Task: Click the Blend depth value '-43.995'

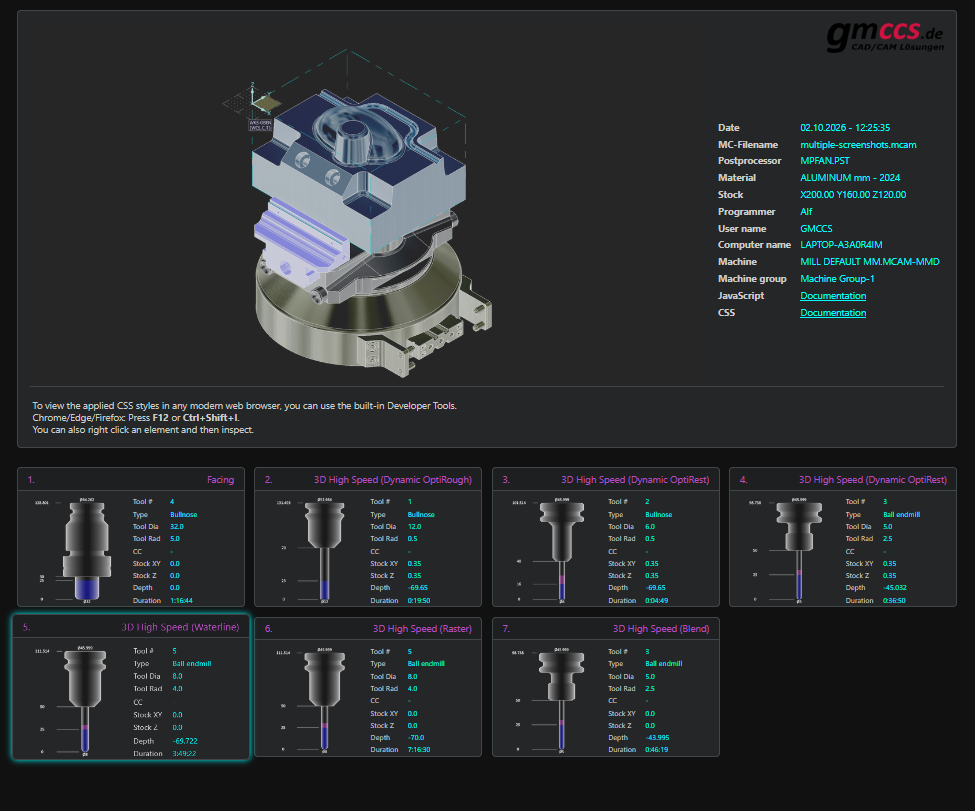Action: pyautogui.click(x=657, y=738)
